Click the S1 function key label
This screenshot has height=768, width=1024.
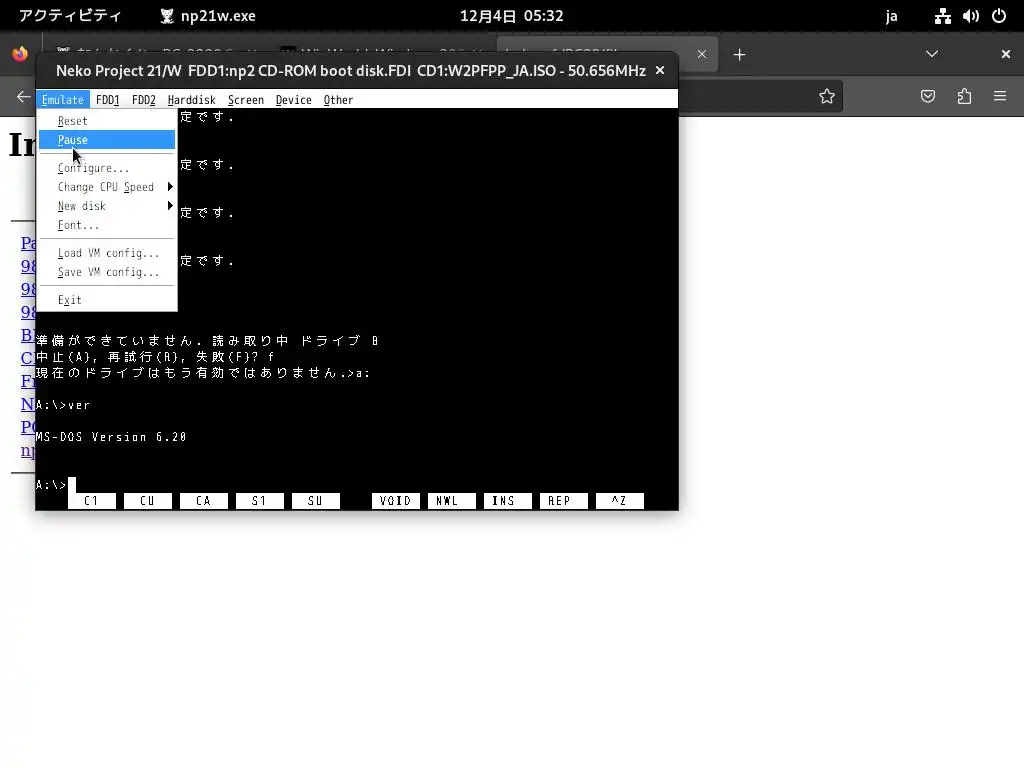tap(260, 501)
